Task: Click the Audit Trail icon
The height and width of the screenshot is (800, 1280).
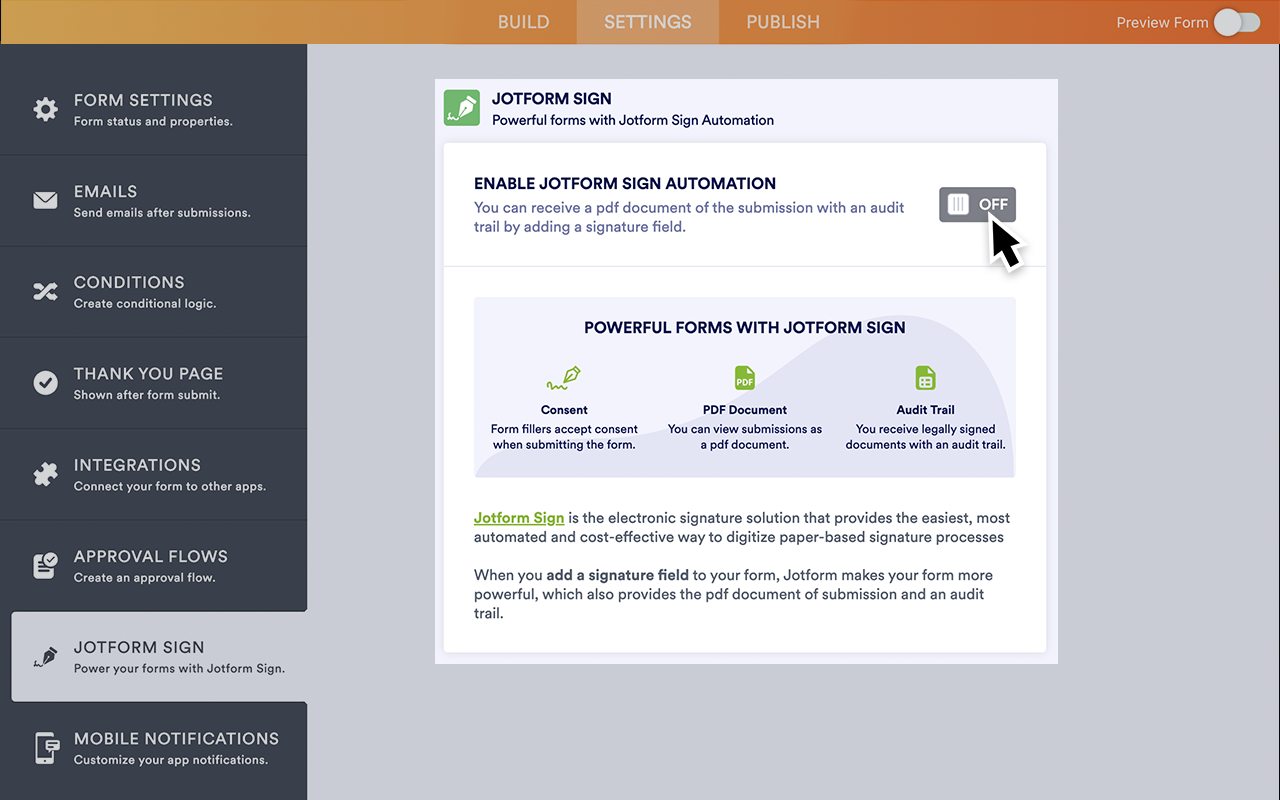Action: [x=925, y=378]
